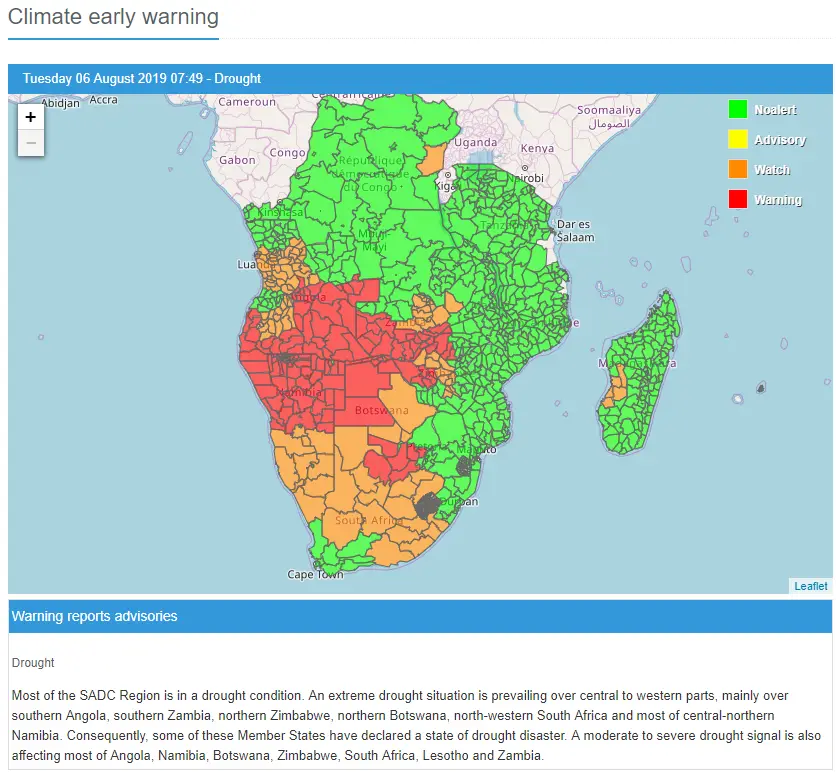Click the dark gray Lesotho area

tap(428, 506)
